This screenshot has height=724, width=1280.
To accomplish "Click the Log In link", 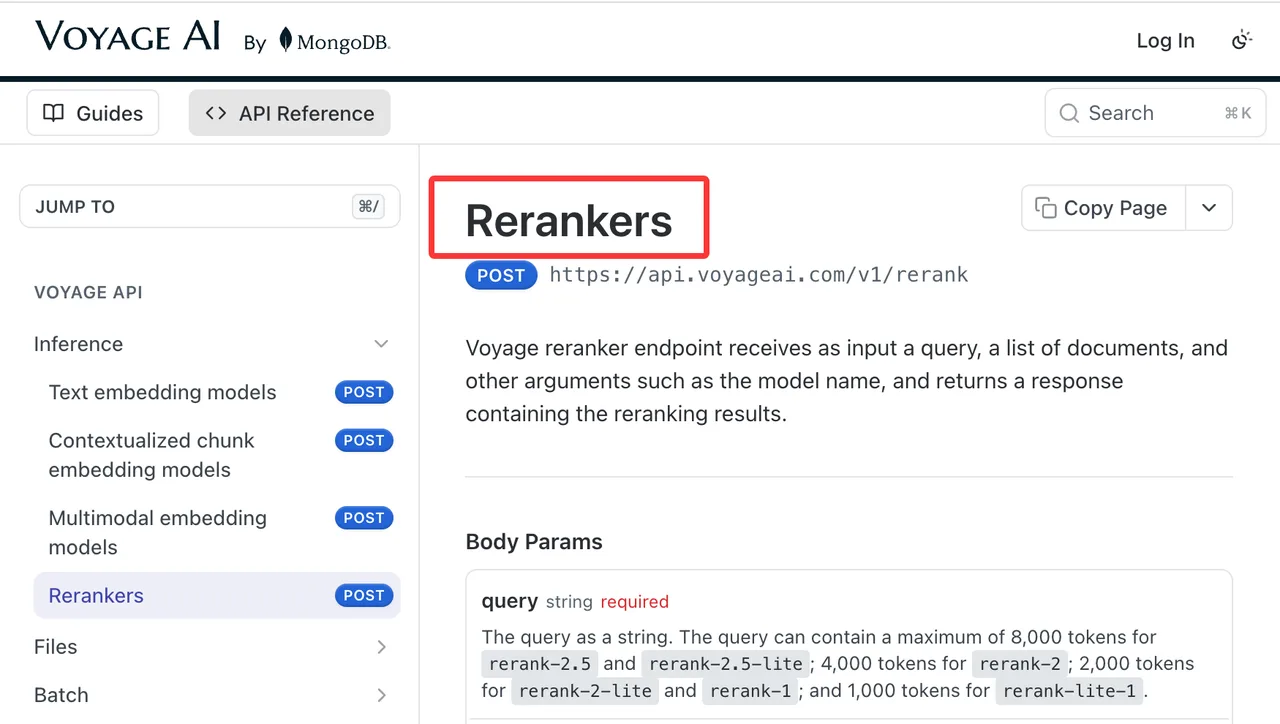I will click(x=1166, y=40).
